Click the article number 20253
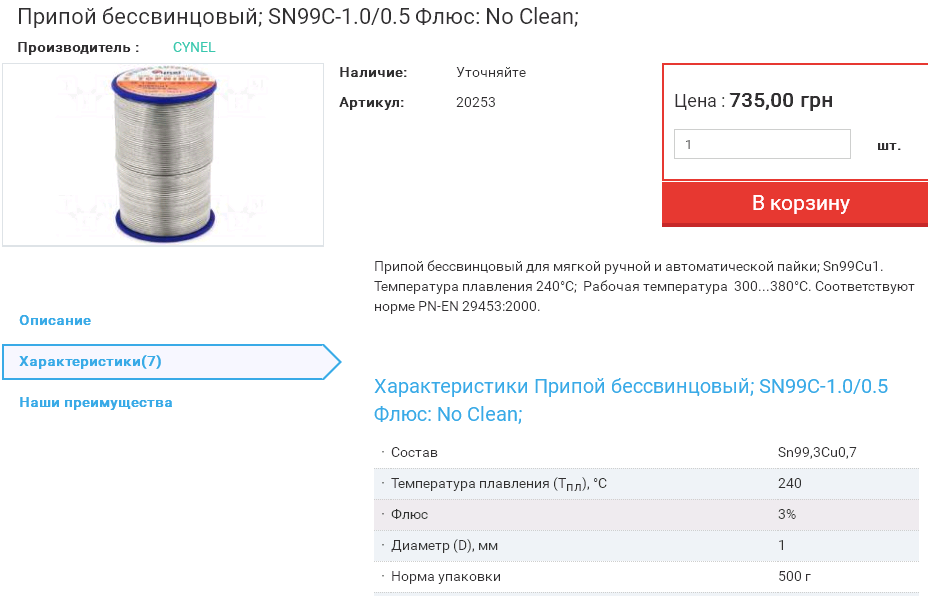Viewport: 928px width, 596px height. pyautogui.click(x=476, y=102)
